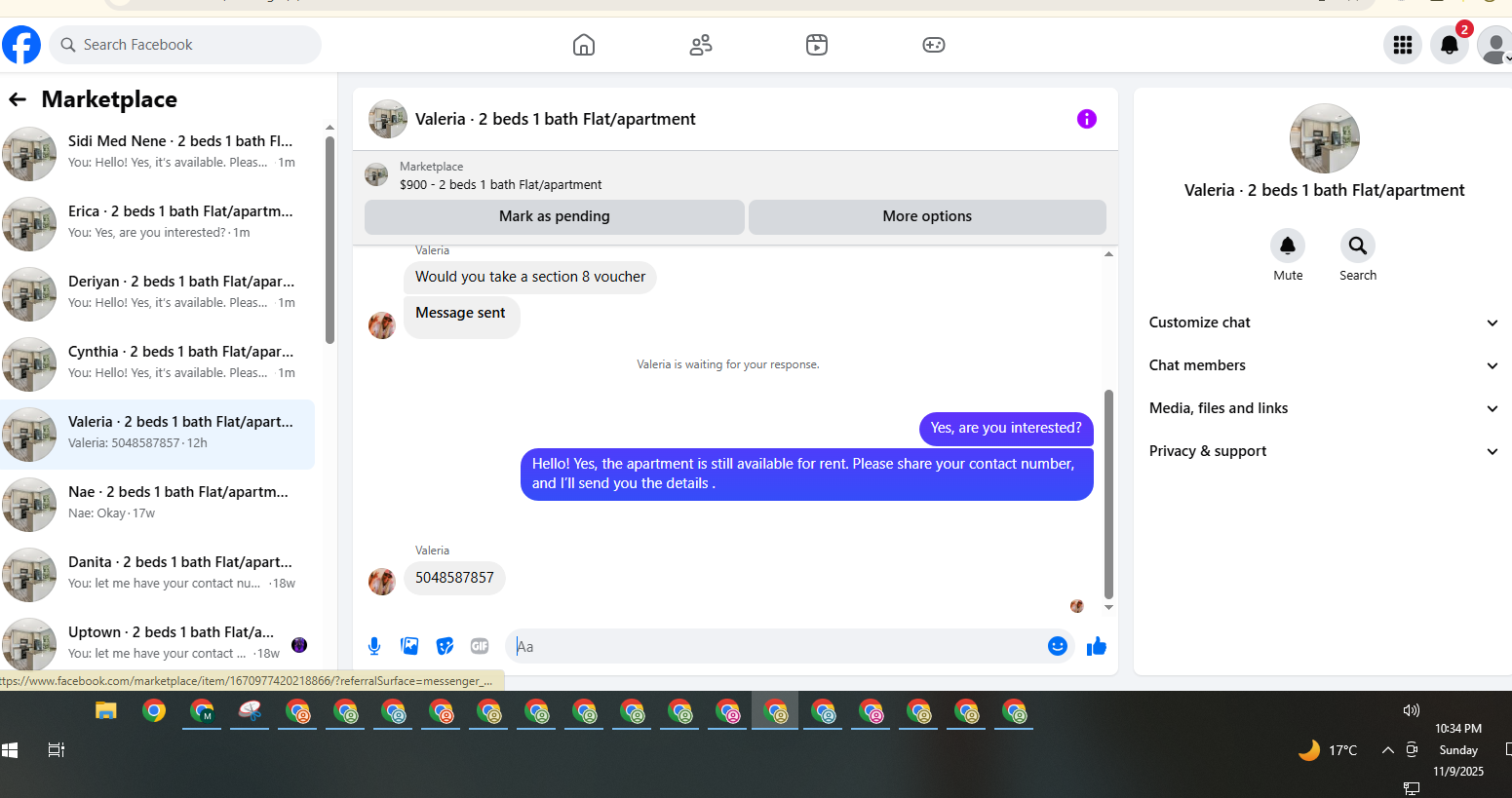Open the Video icon in top navigation
Screen dimensions: 1512x798
point(817,45)
